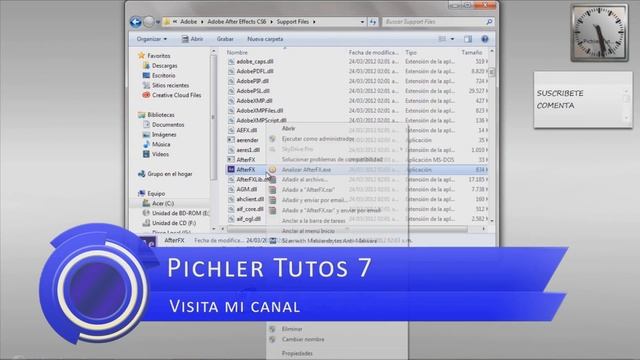640x360 pixels.
Task: Choose Solucionar problemas de compatibilidad
Action: (332, 159)
